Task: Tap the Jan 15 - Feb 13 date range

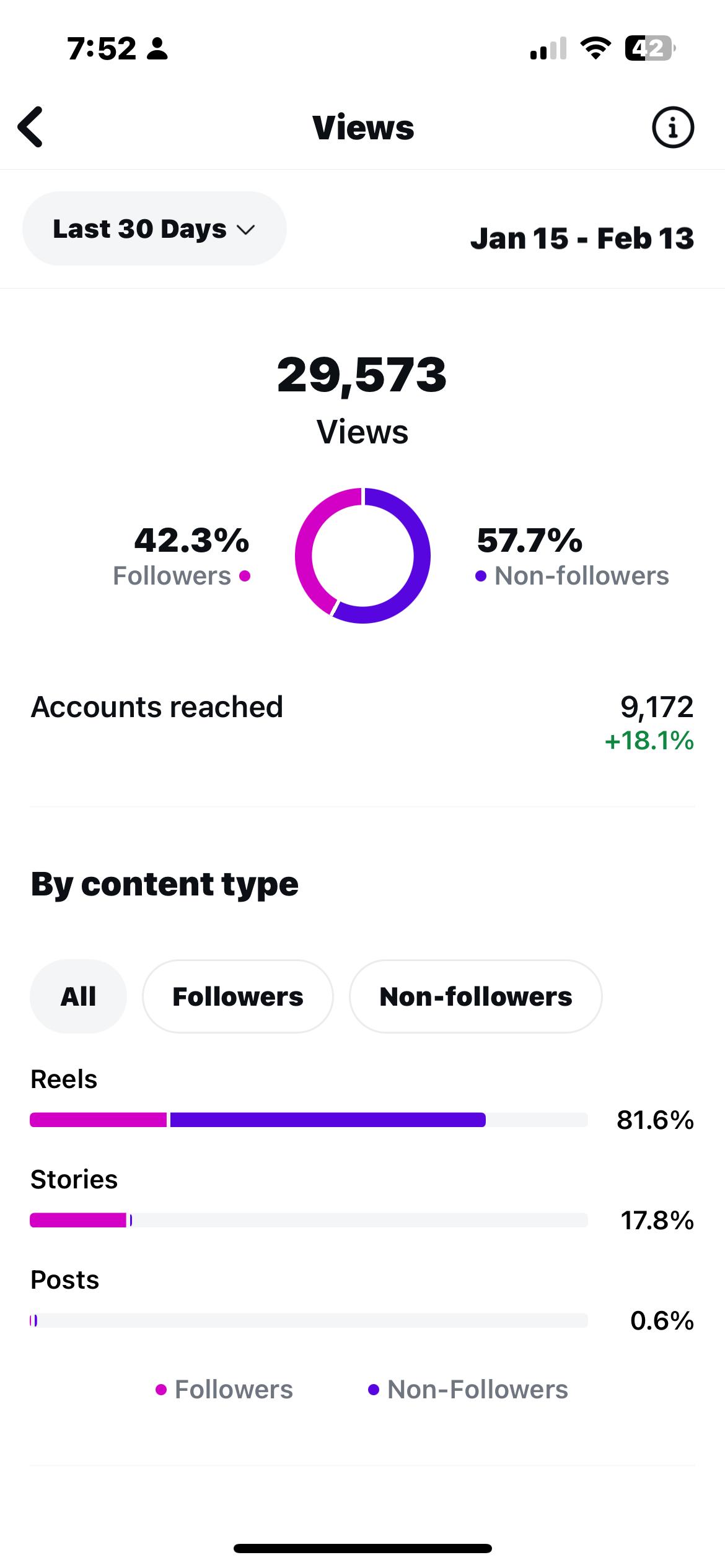Action: tap(581, 238)
